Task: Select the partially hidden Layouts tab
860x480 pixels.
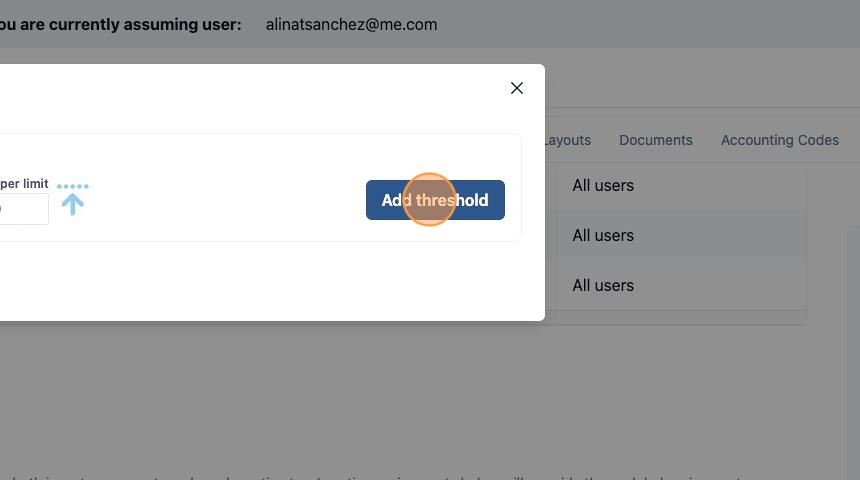Action: tap(568, 140)
